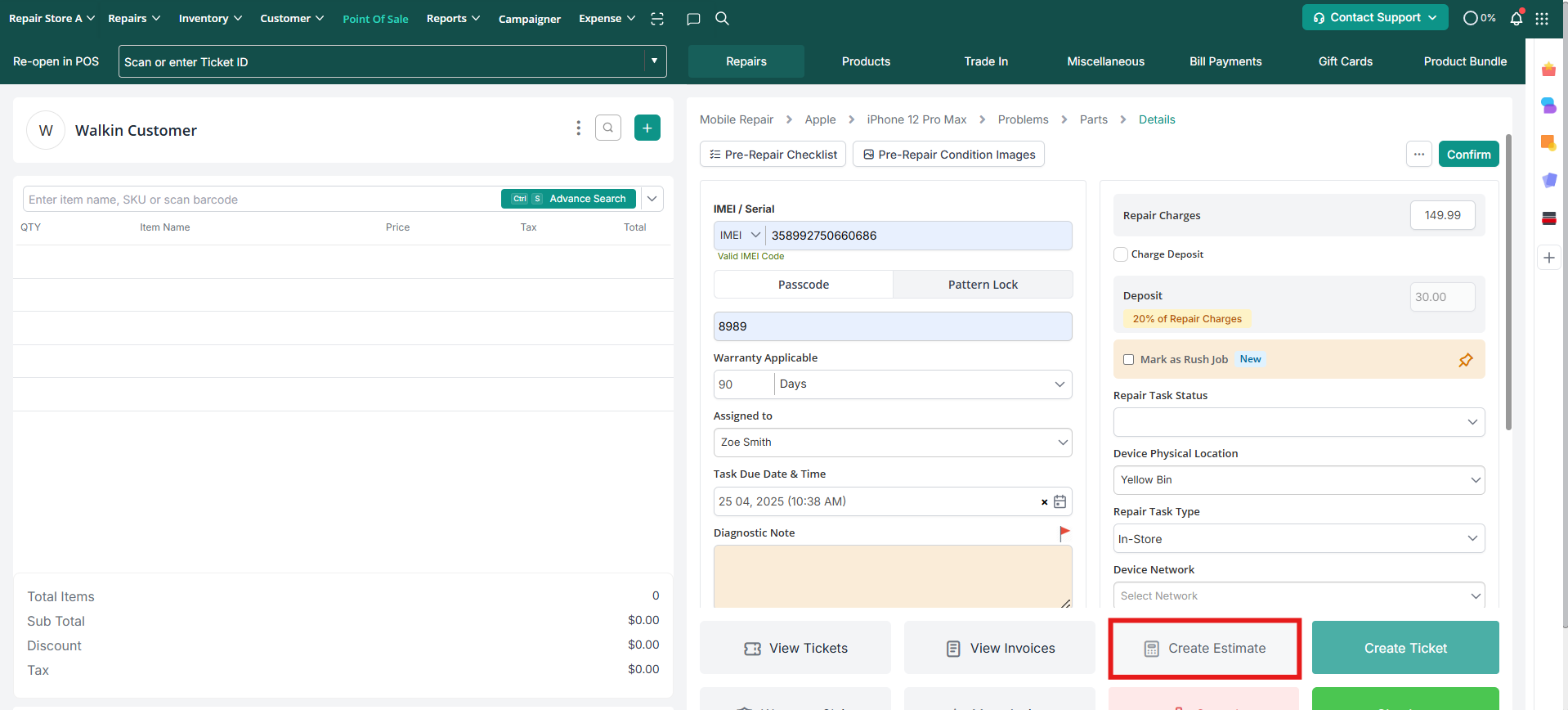Enable Mark as Rush Job checkbox
This screenshot has width=1568, height=710.
point(1129,360)
